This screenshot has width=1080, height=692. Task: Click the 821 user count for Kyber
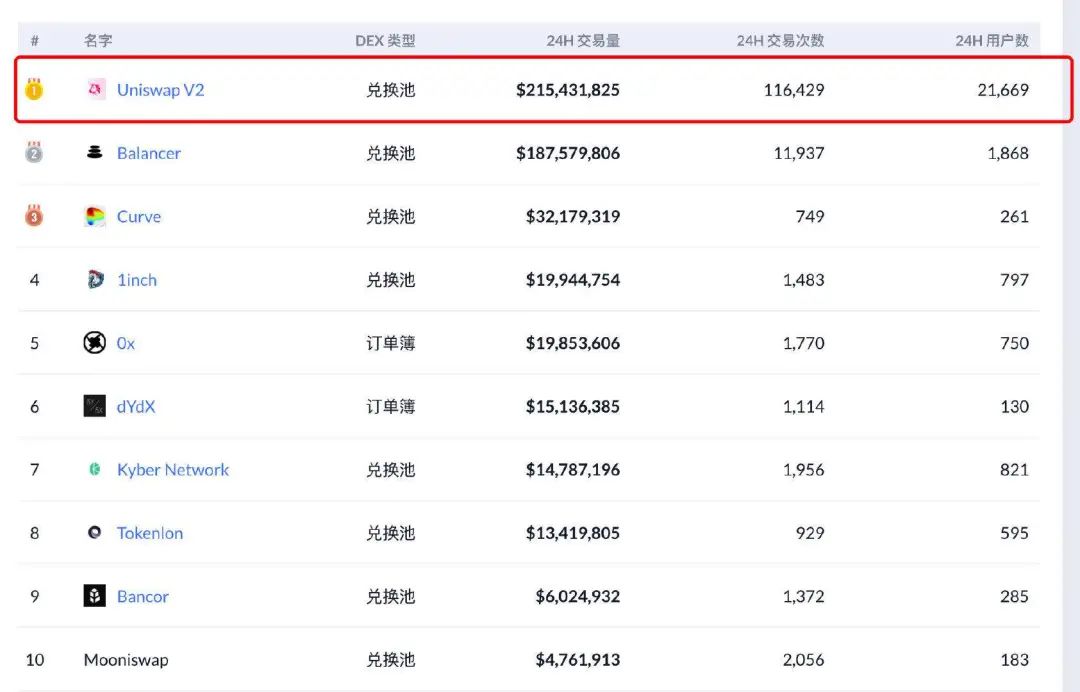[1015, 470]
